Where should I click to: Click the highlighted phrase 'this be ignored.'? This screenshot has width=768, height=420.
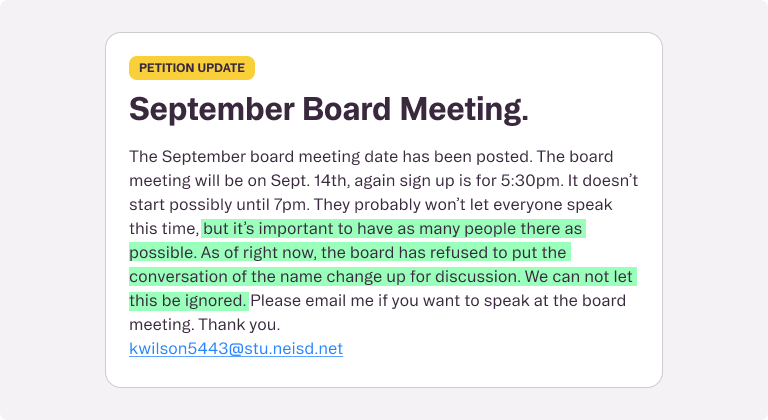[x=188, y=300]
